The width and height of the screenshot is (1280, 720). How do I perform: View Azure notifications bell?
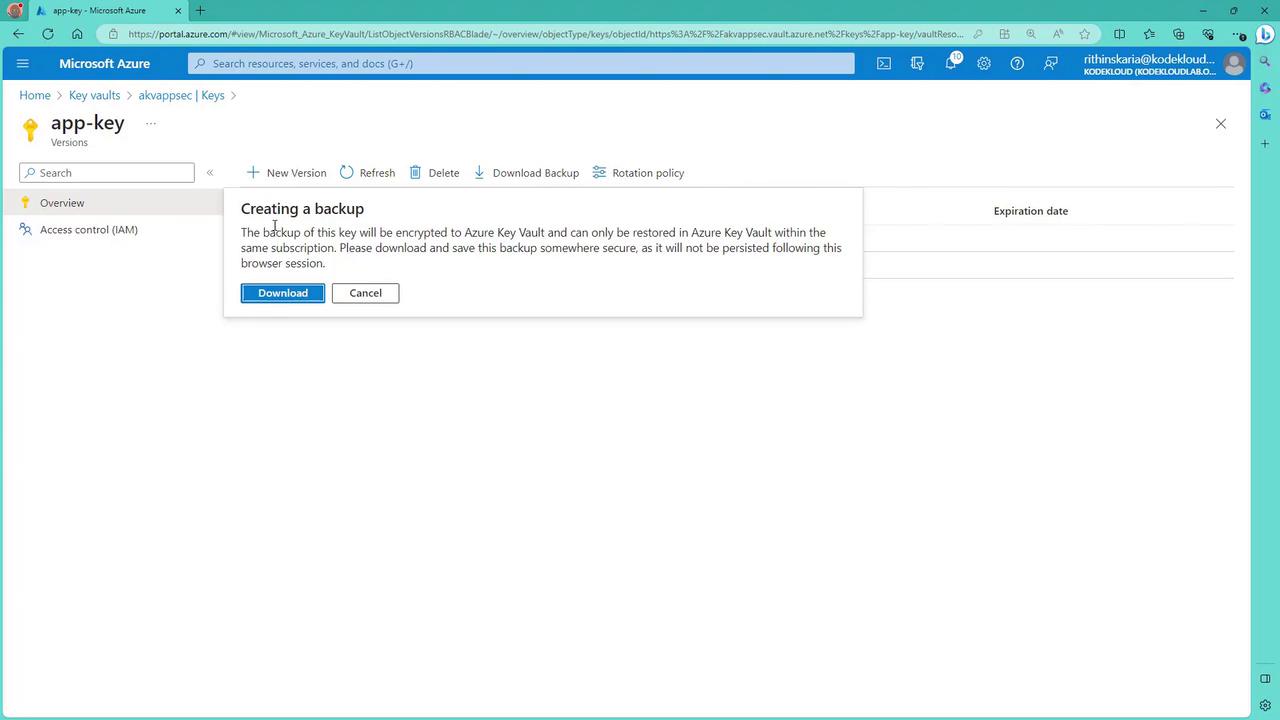[x=951, y=64]
